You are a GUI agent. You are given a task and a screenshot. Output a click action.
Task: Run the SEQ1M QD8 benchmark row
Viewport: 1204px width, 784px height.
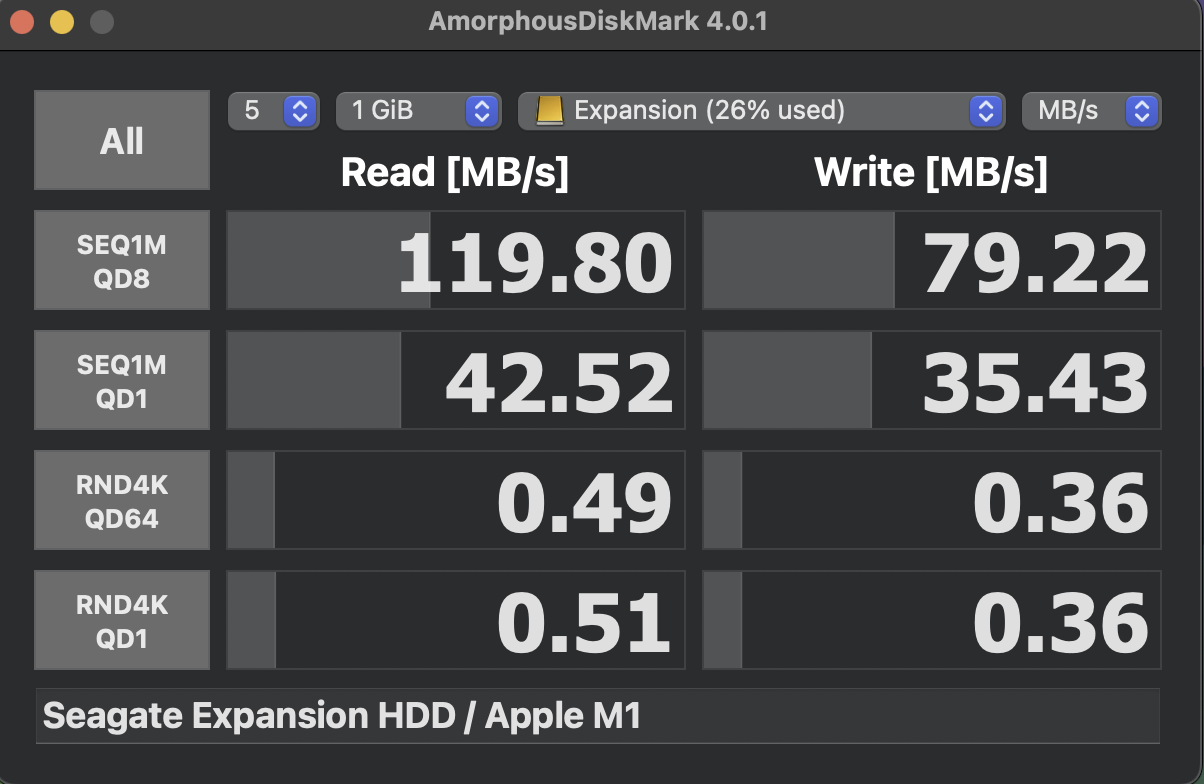click(121, 260)
